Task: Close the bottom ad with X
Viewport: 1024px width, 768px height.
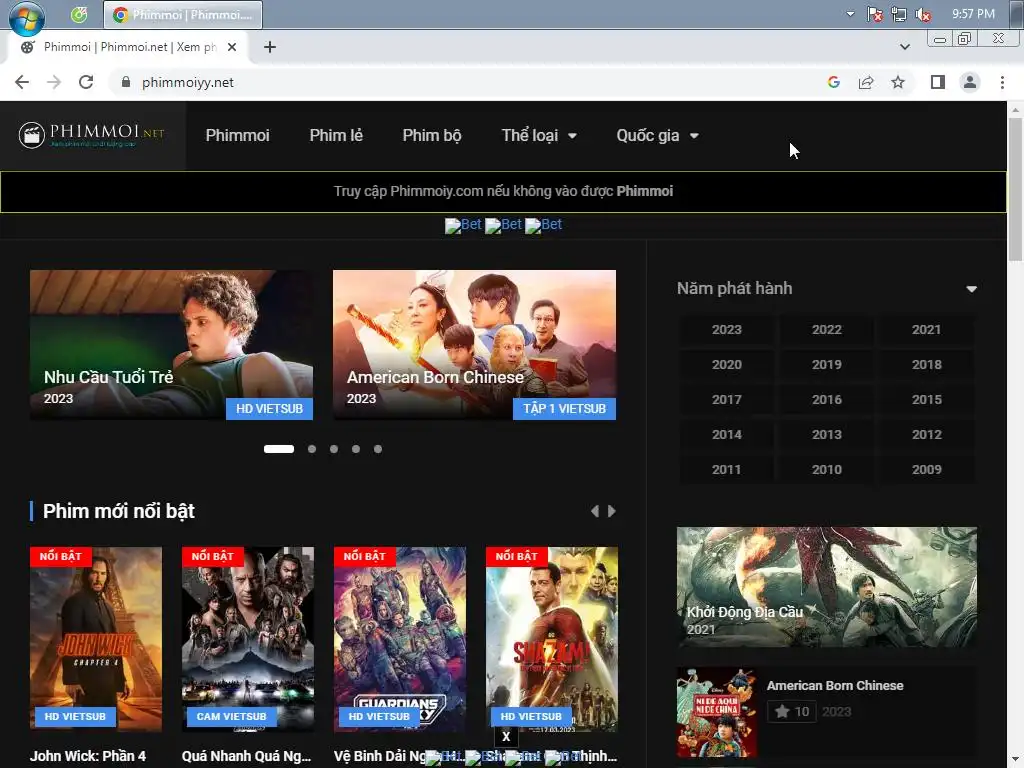Action: [x=506, y=737]
